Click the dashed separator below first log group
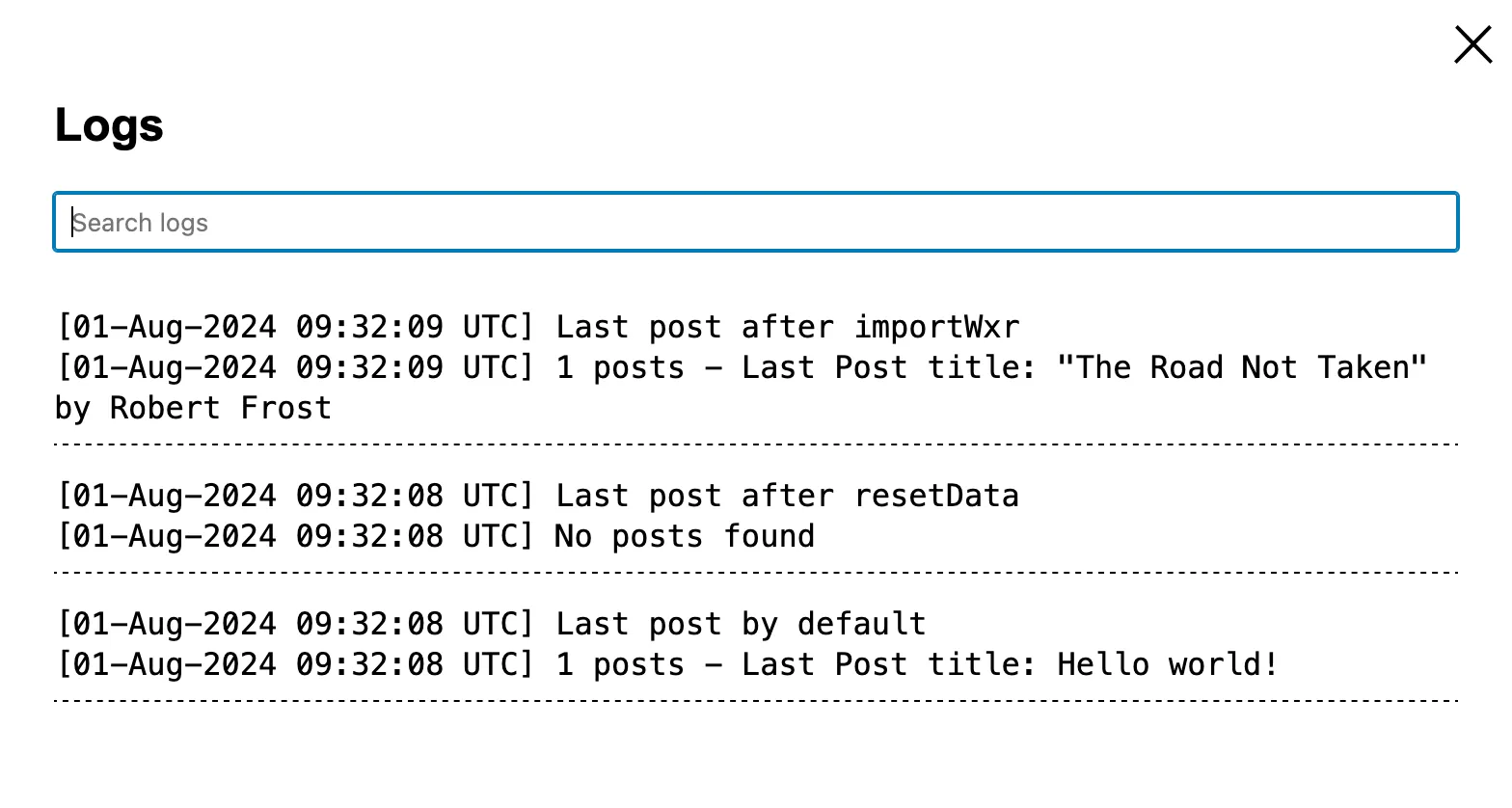Screen dimensions: 1512x808 pyautogui.click(x=752, y=444)
